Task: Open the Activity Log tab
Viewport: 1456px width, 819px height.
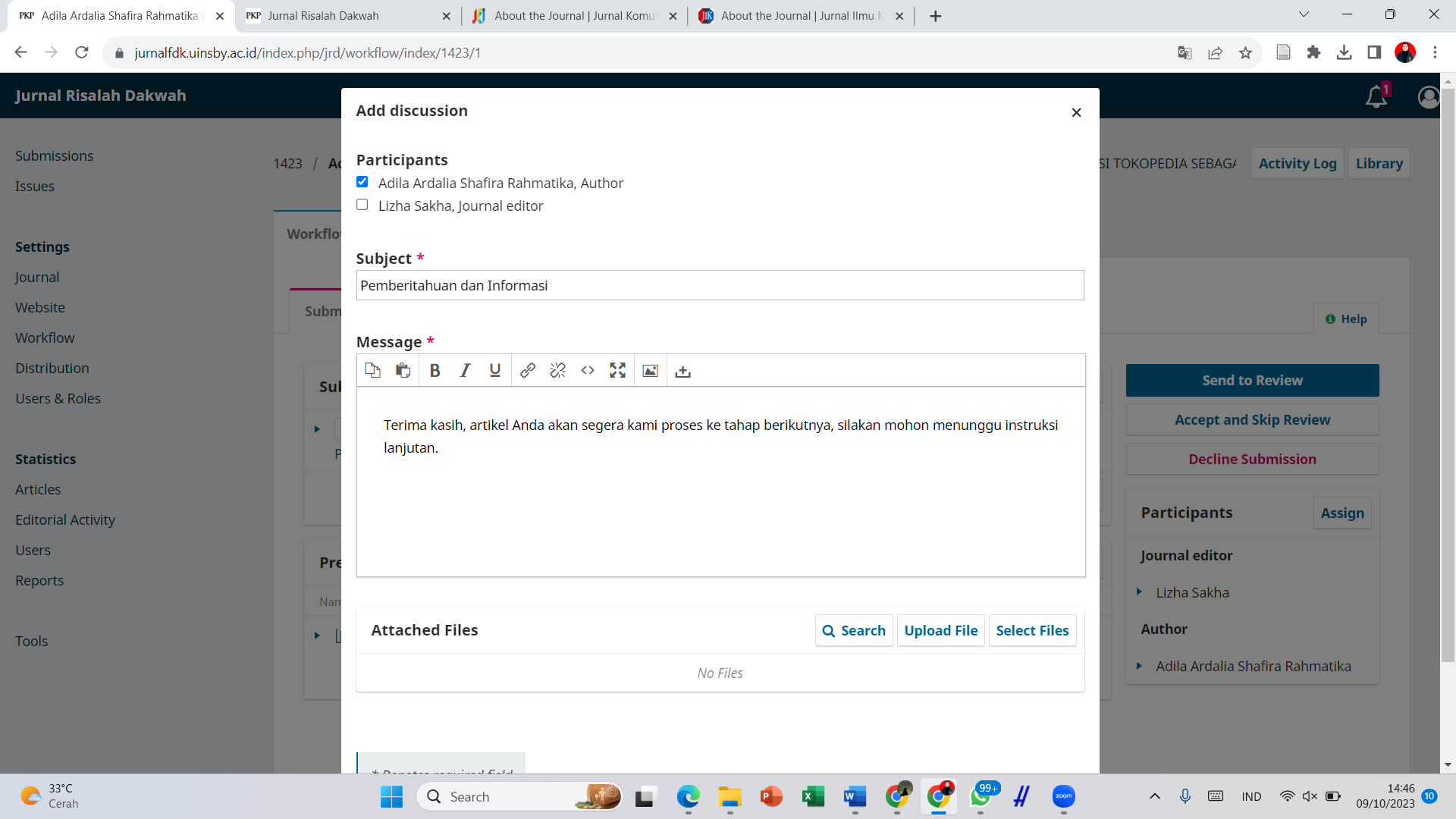Action: [x=1297, y=164]
